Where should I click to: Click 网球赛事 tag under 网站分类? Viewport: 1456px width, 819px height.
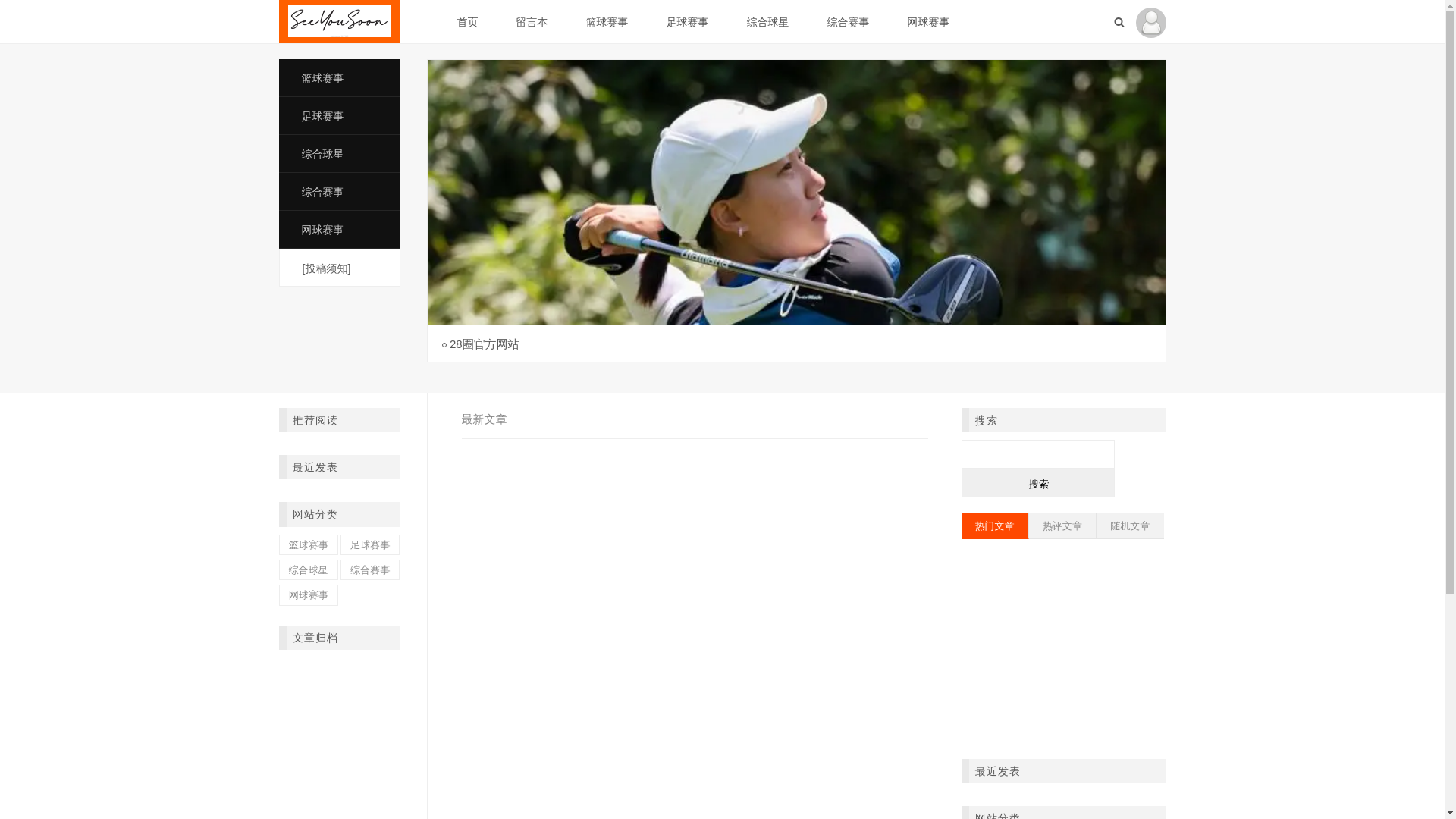tap(308, 595)
